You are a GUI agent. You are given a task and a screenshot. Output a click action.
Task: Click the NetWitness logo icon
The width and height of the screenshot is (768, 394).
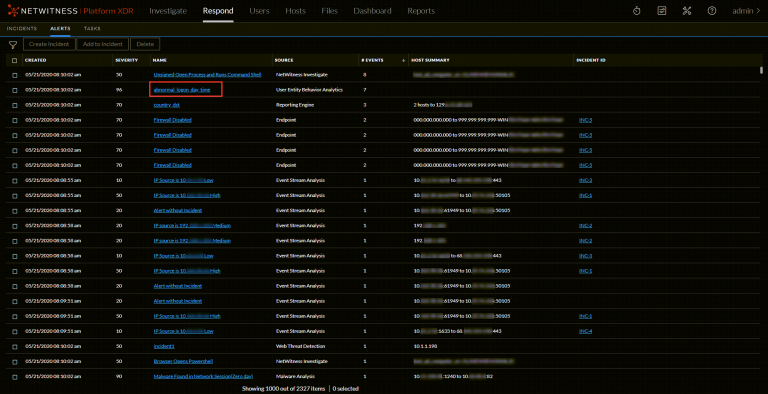pyautogui.click(x=13, y=11)
